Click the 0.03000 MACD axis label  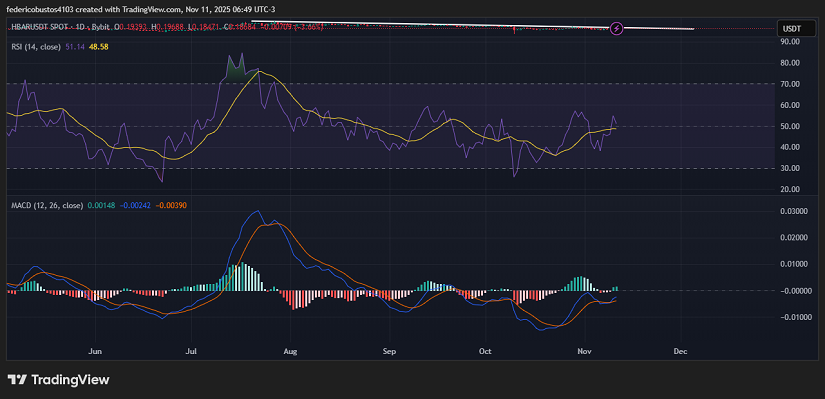coord(793,211)
